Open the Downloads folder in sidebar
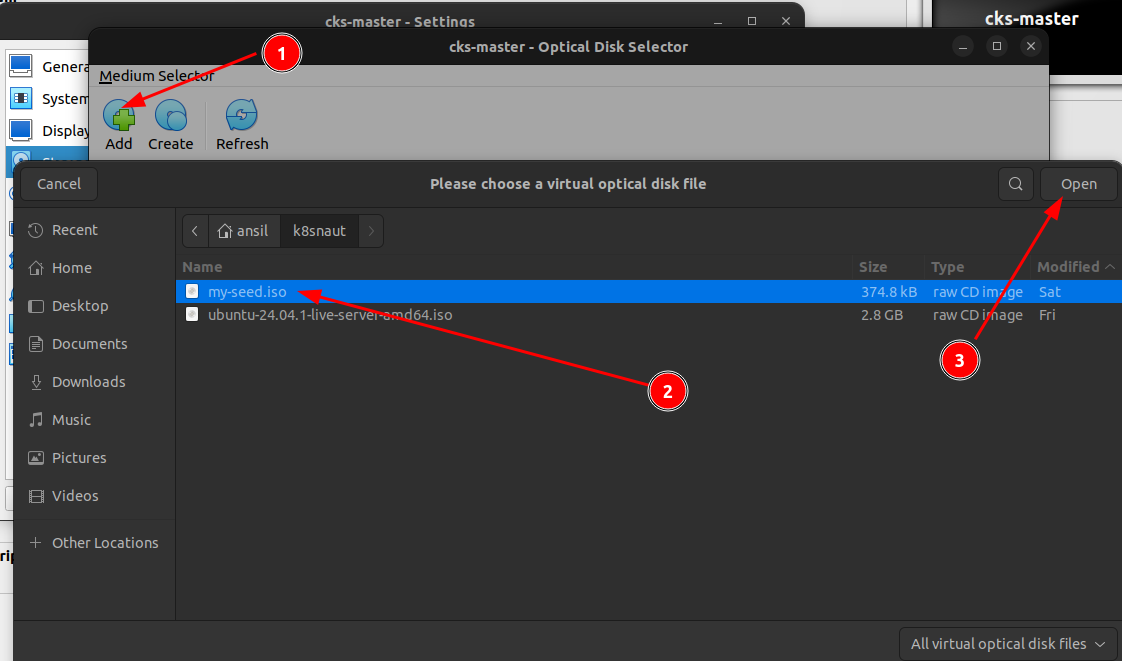1122x661 pixels. [x=88, y=382]
